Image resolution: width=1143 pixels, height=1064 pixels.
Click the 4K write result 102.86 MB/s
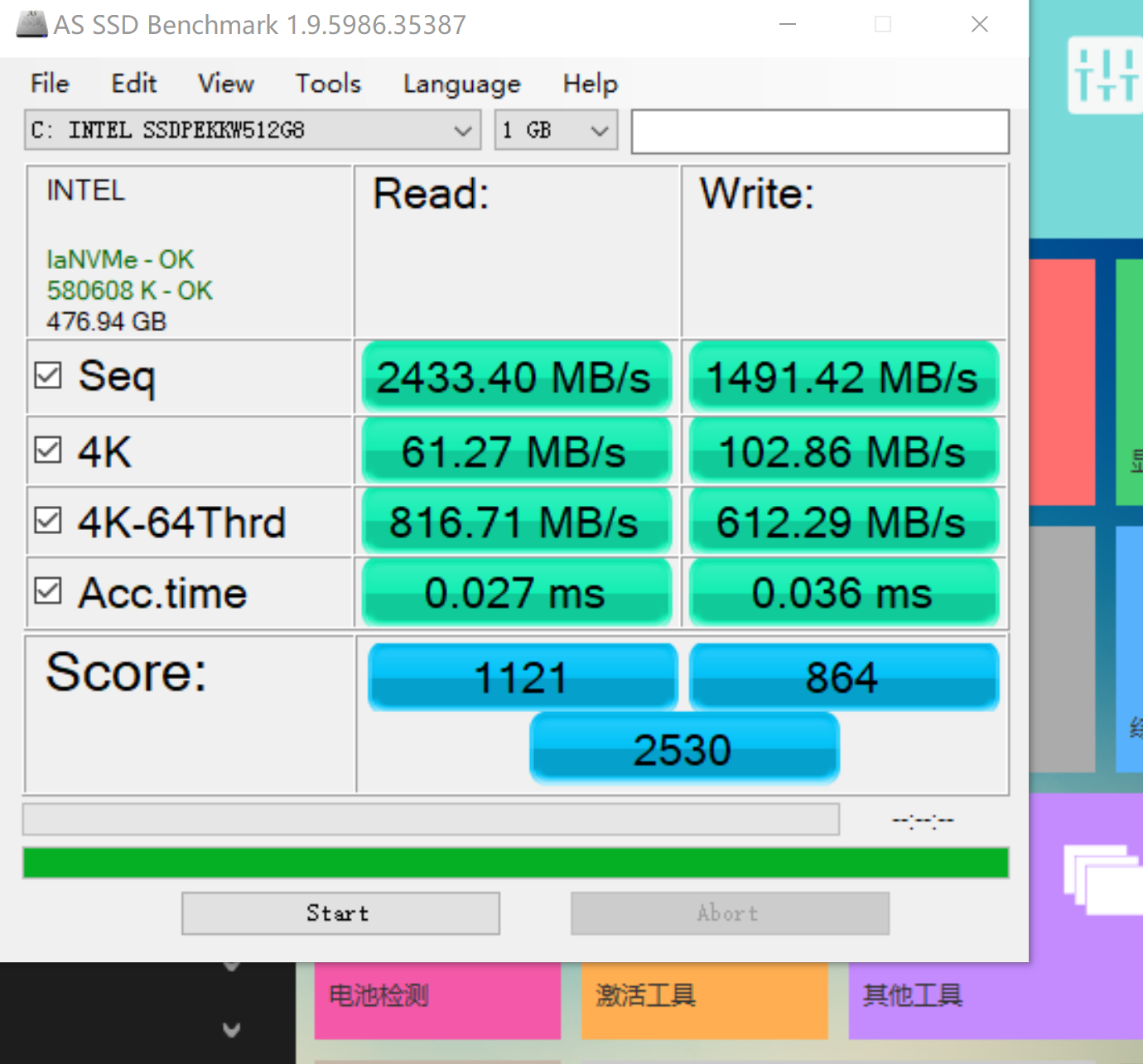coord(844,451)
